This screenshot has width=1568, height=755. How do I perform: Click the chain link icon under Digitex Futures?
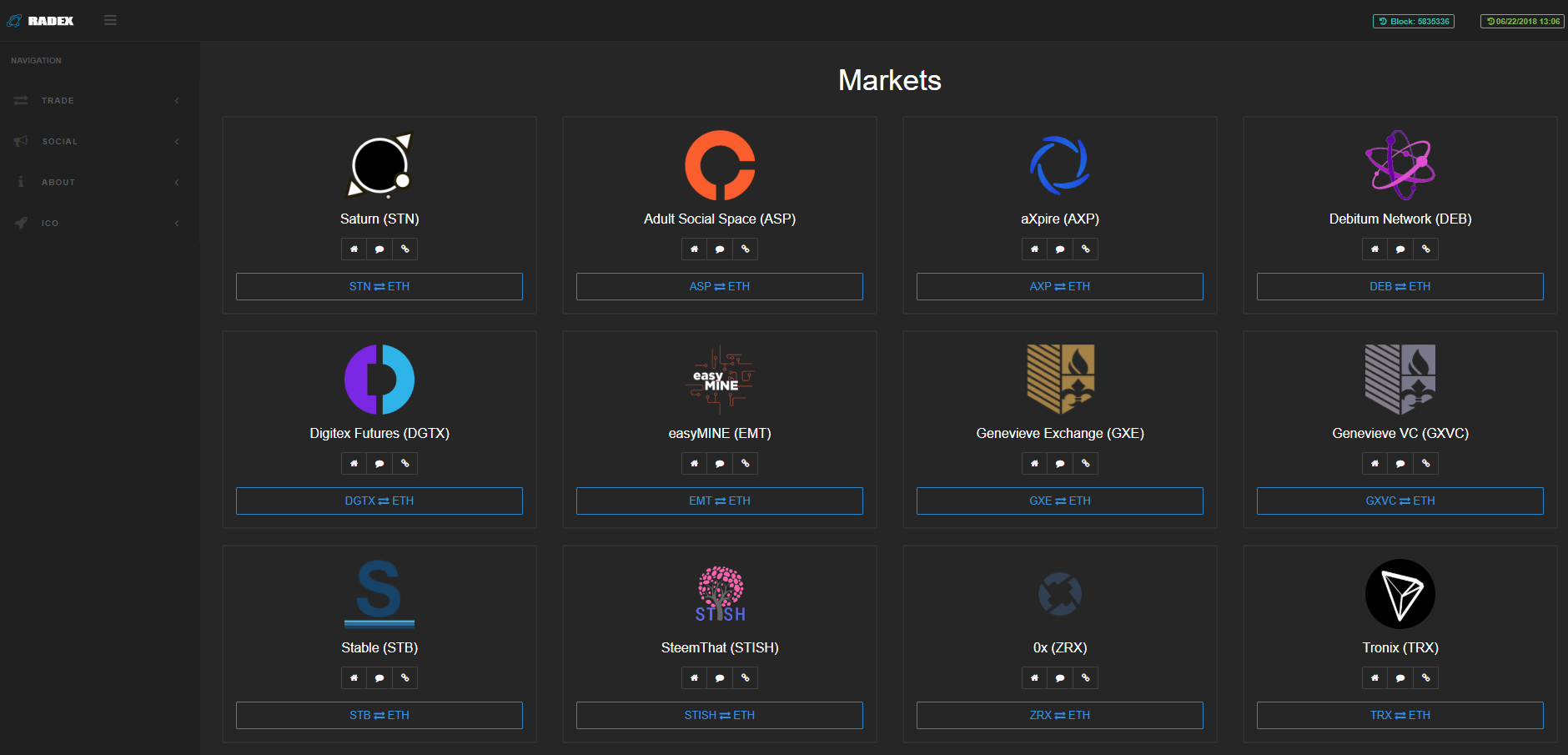(x=405, y=463)
